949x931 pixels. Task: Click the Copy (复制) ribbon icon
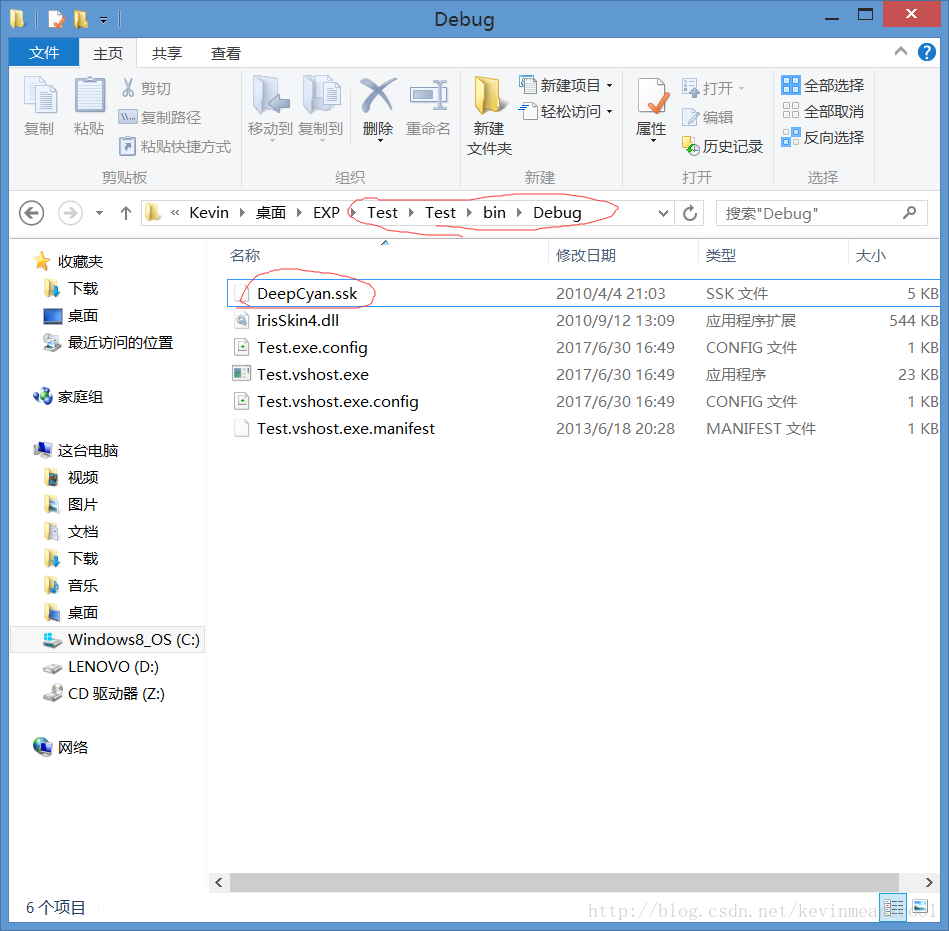40,96
